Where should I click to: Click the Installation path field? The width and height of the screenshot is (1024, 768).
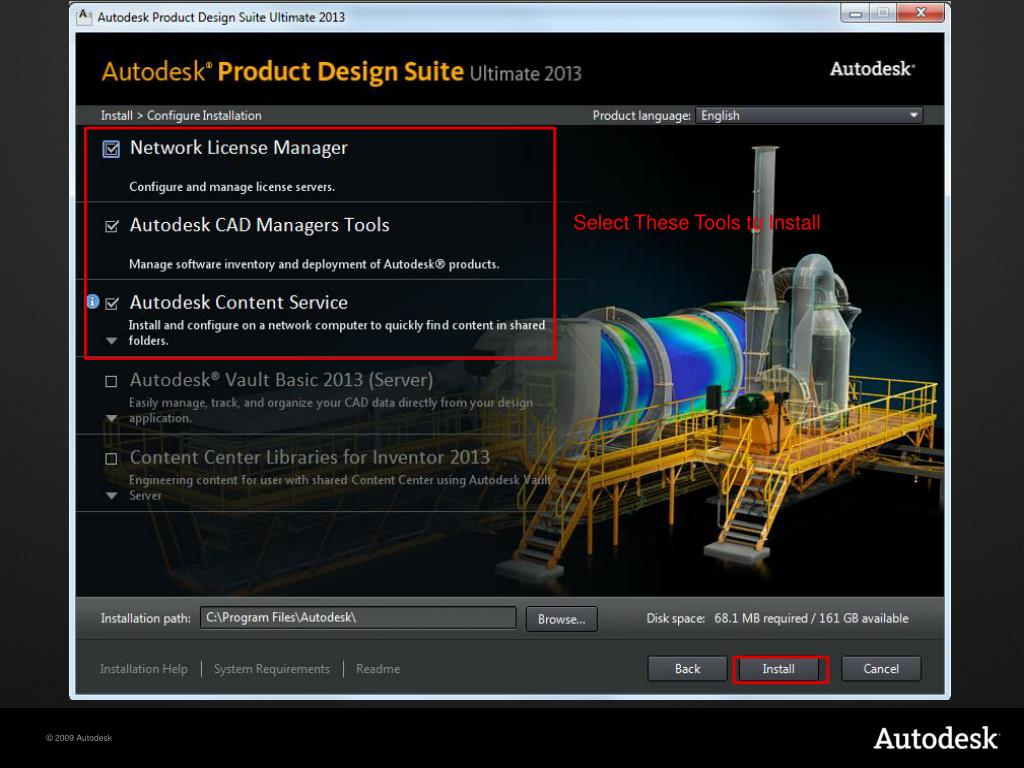click(x=358, y=618)
